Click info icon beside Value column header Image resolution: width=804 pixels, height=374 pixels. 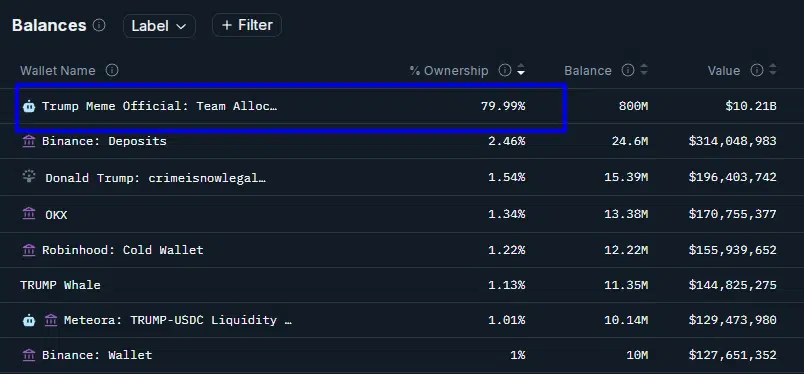pos(757,70)
